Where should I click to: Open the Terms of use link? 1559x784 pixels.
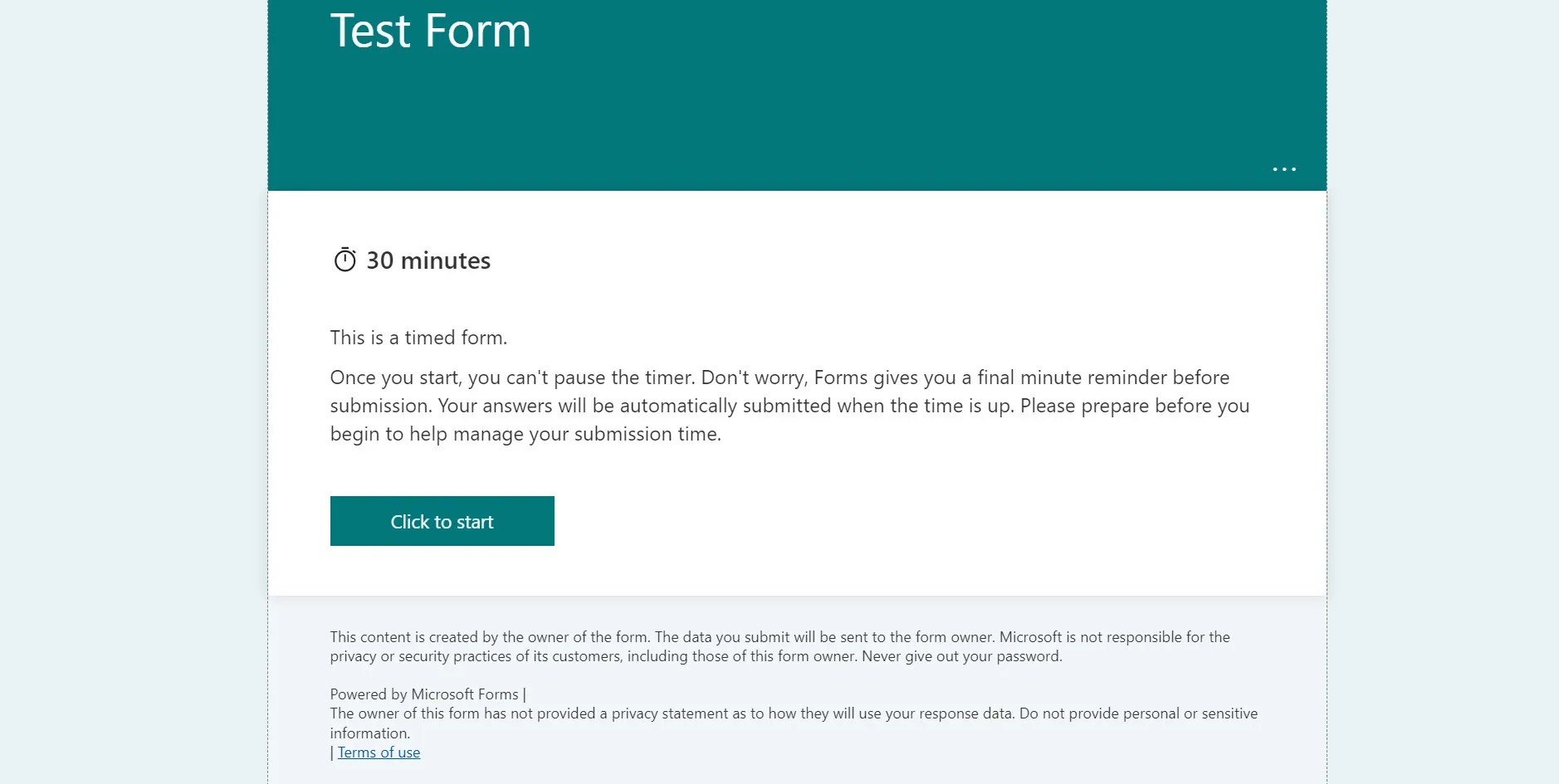click(x=379, y=752)
